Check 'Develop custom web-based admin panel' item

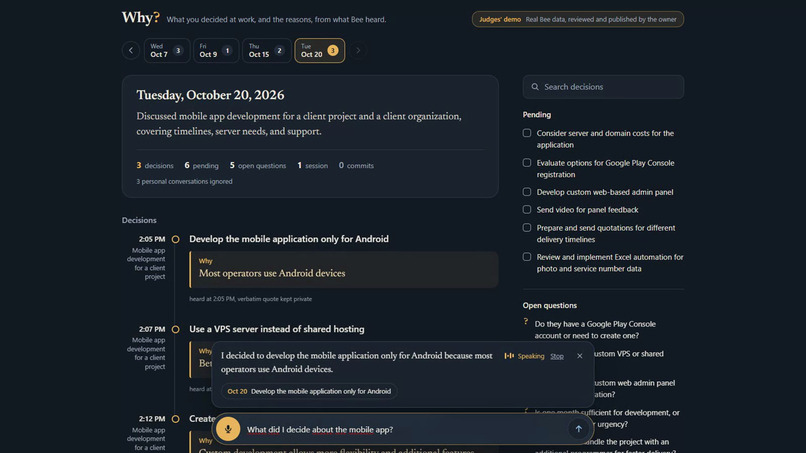click(x=527, y=192)
